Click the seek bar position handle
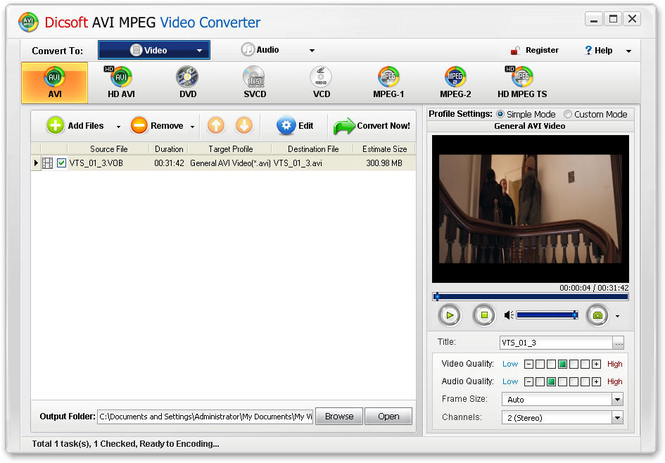The height and width of the screenshot is (463, 665). click(437, 297)
